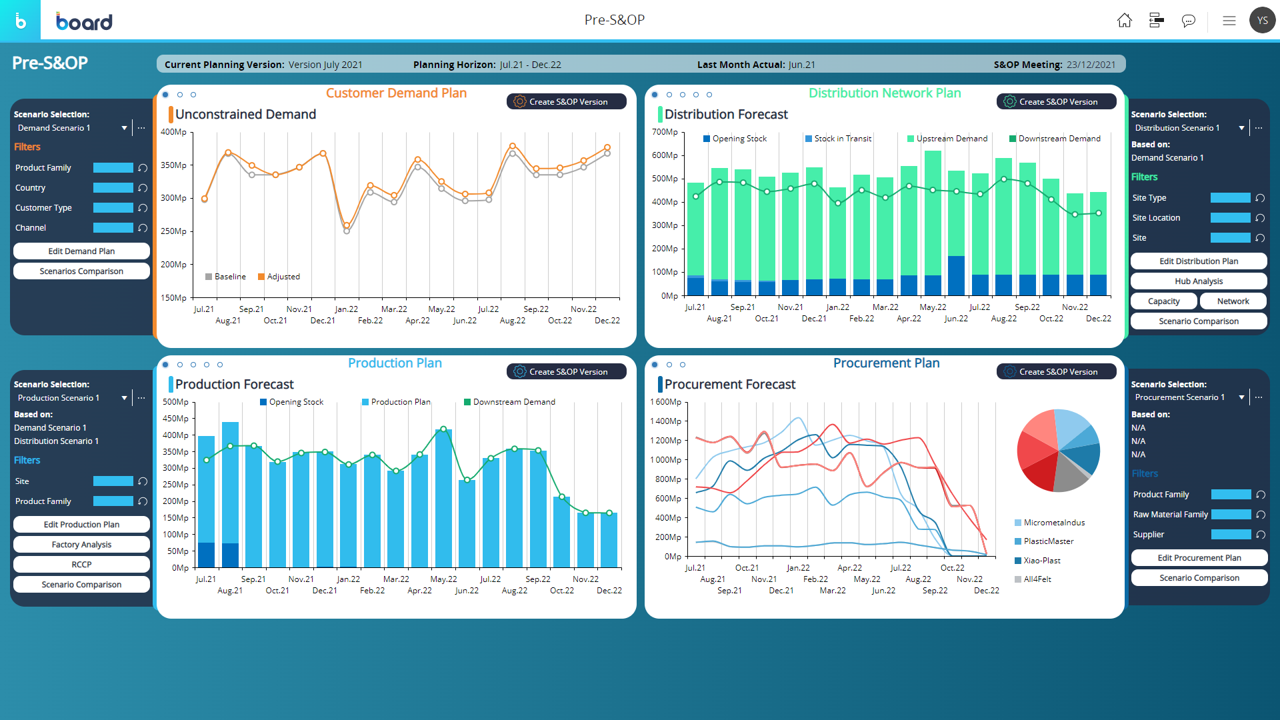The height and width of the screenshot is (720, 1280).
Task: Click the Adjusted legend orange swatch
Action: (261, 277)
